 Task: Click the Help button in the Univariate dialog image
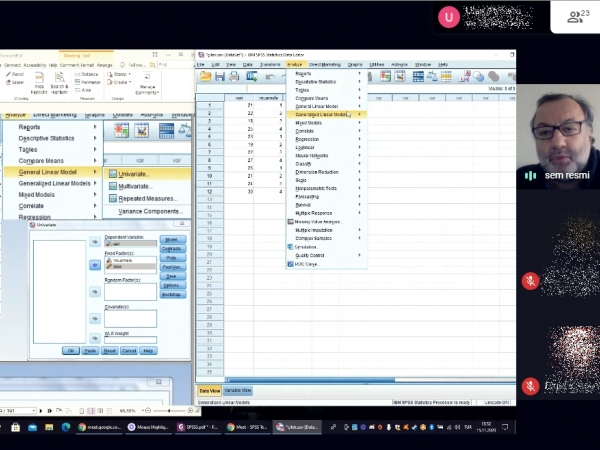pos(148,351)
